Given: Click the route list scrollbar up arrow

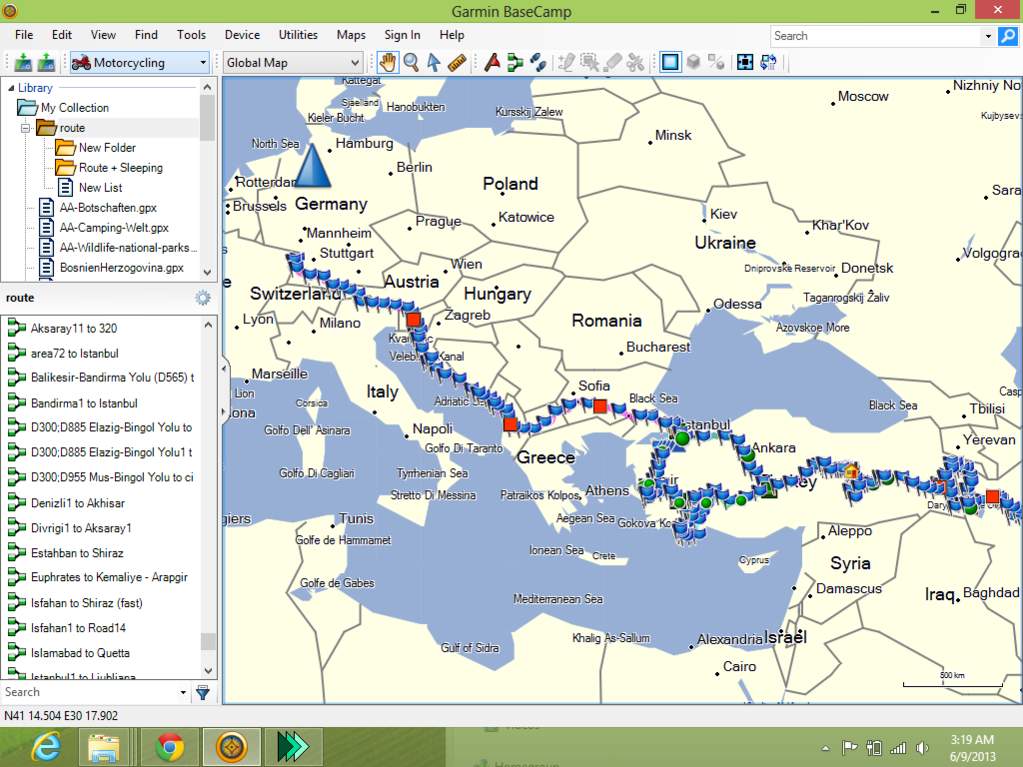Looking at the screenshot, I should (208, 325).
